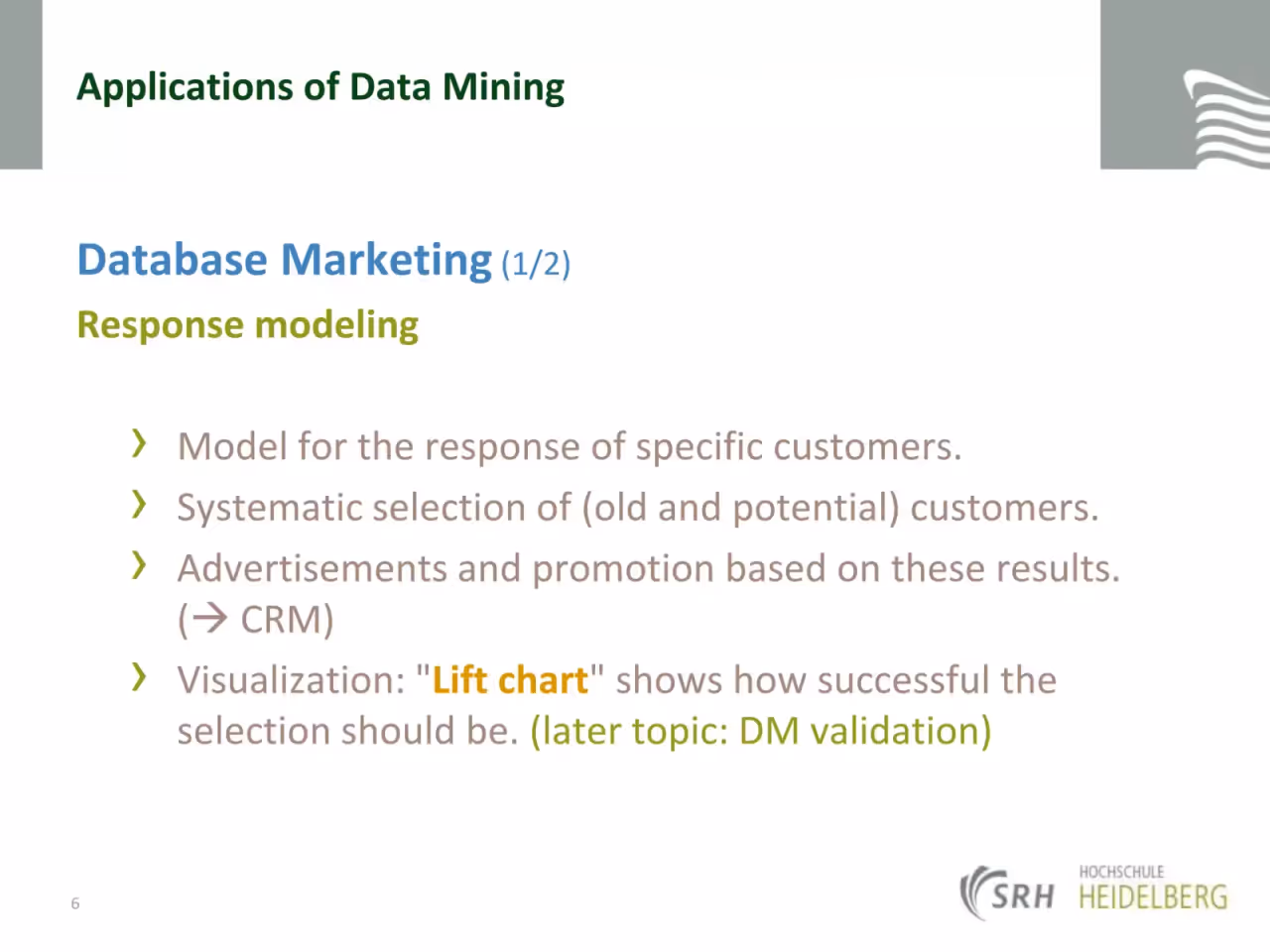Click chevron bullet before 'Model for the response'
Image resolution: width=1270 pixels, height=952 pixels.
tap(140, 443)
